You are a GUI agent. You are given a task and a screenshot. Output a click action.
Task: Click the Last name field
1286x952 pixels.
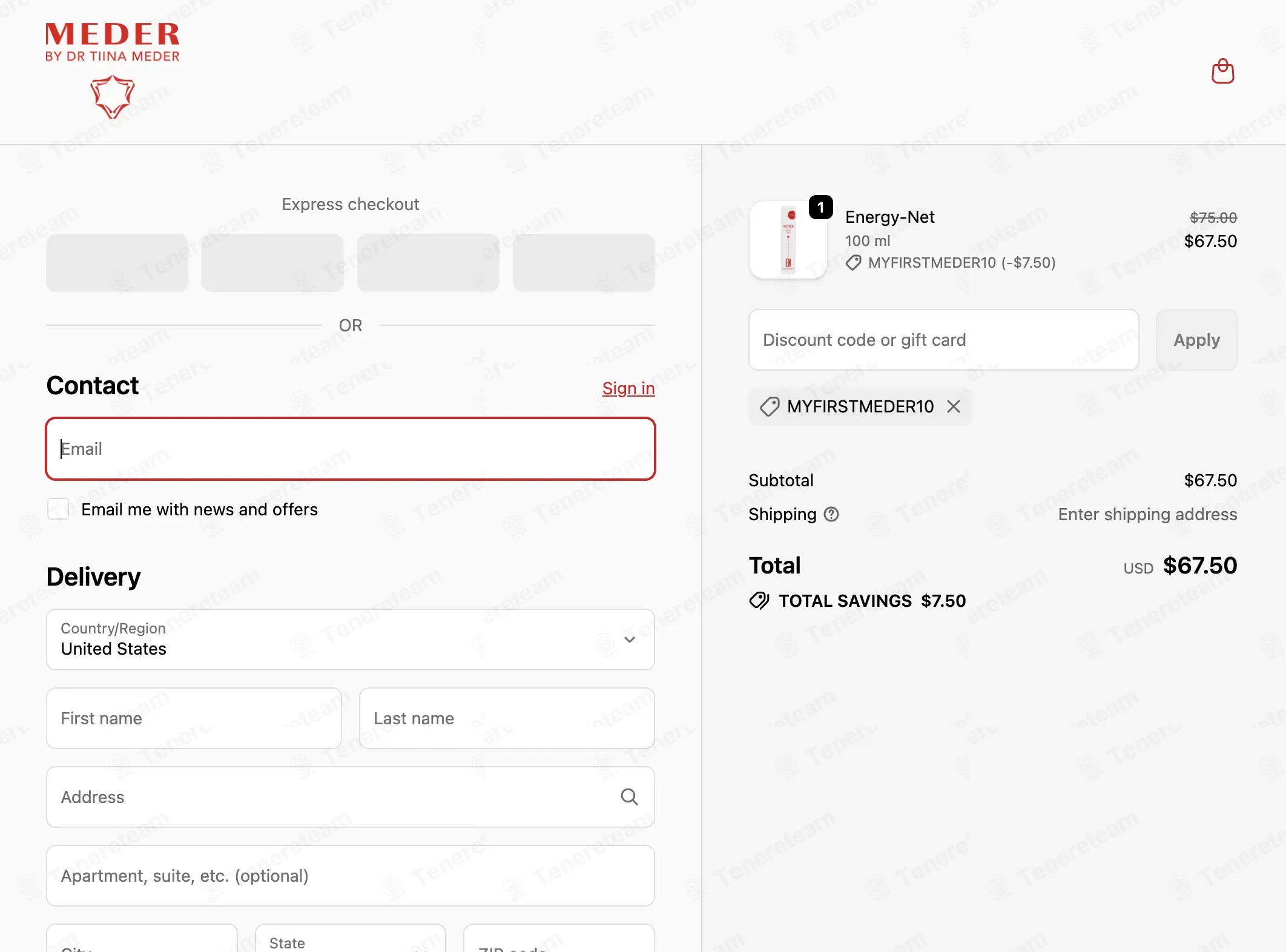click(507, 718)
